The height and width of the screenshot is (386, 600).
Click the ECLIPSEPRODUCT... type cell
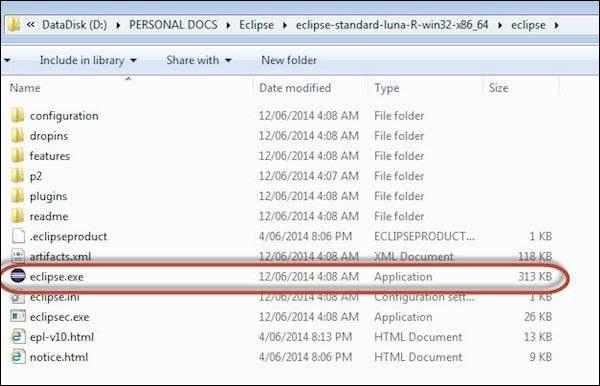(424, 236)
